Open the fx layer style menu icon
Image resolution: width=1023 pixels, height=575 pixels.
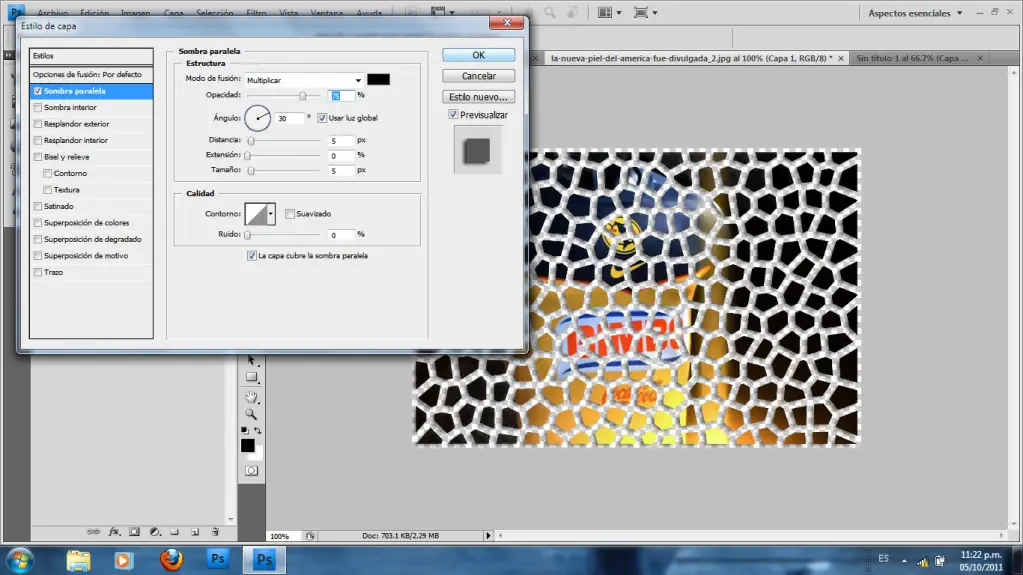click(x=114, y=532)
